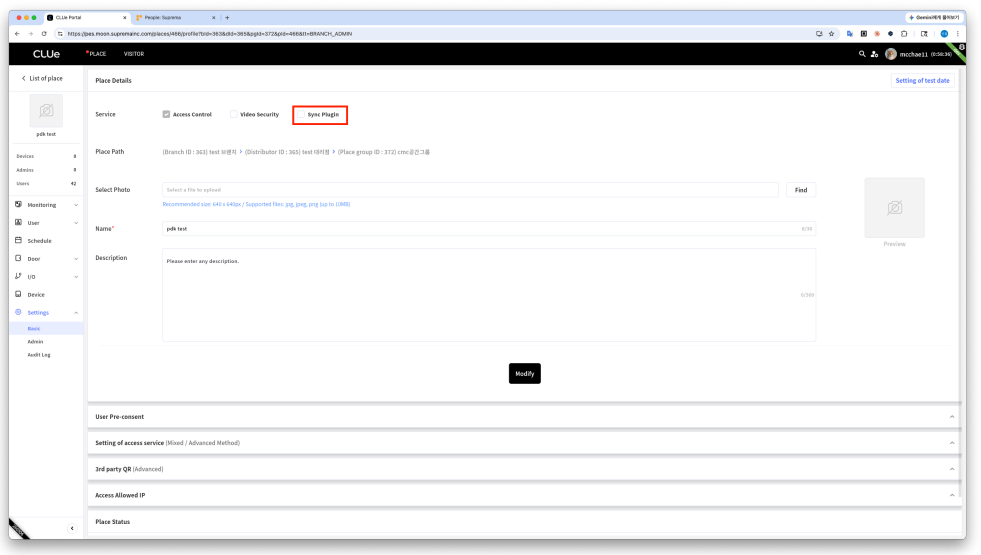The width and height of the screenshot is (981, 555).
Task: Click the Find button for photo
Action: (801, 190)
